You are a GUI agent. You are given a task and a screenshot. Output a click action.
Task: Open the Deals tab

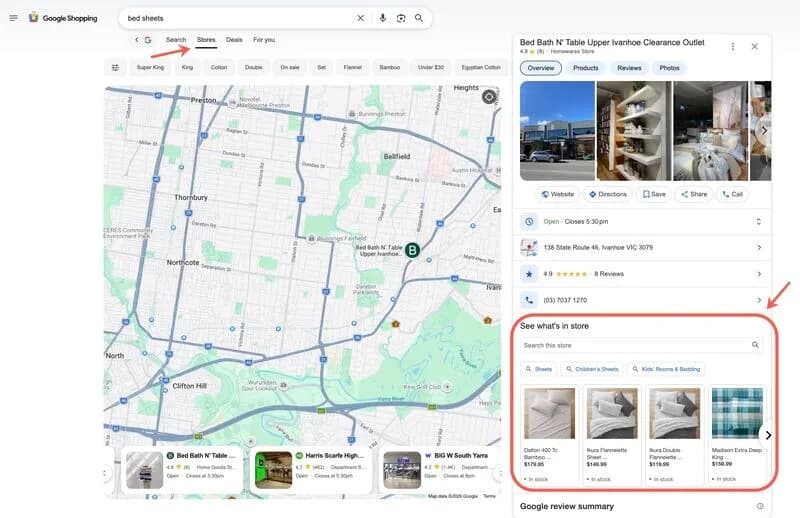tap(234, 40)
